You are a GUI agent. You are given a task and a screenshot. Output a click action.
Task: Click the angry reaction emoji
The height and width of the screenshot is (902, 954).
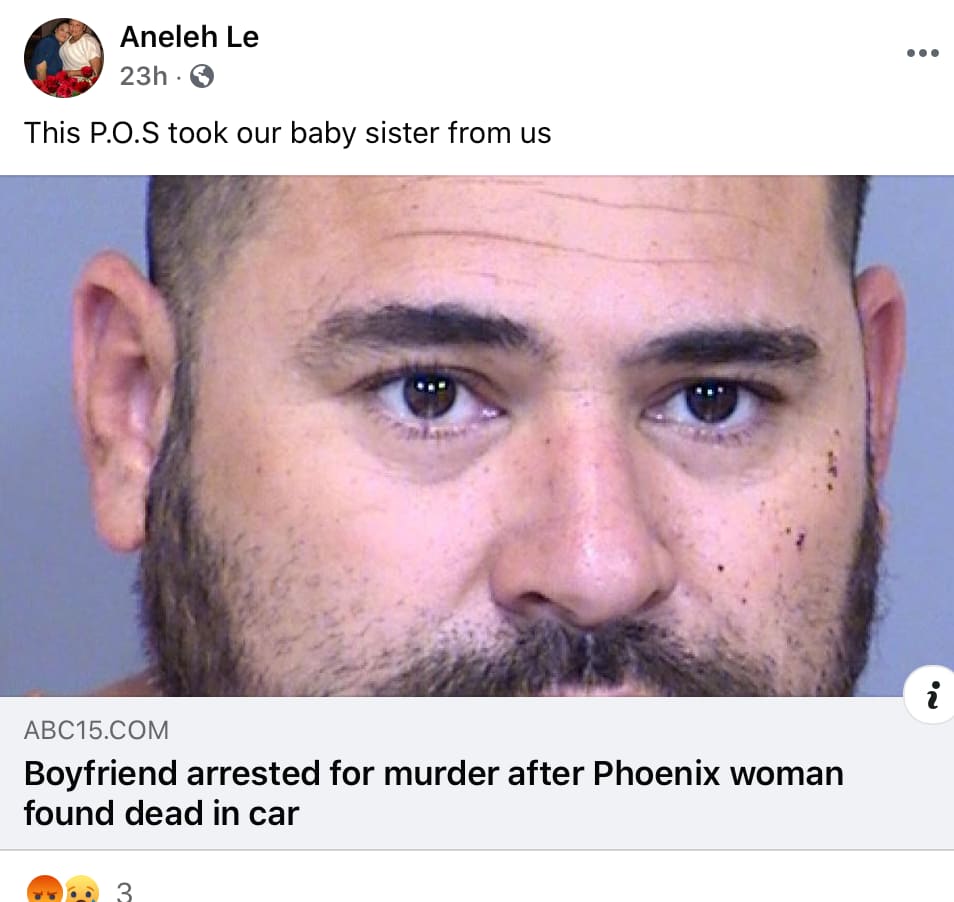[x=45, y=889]
